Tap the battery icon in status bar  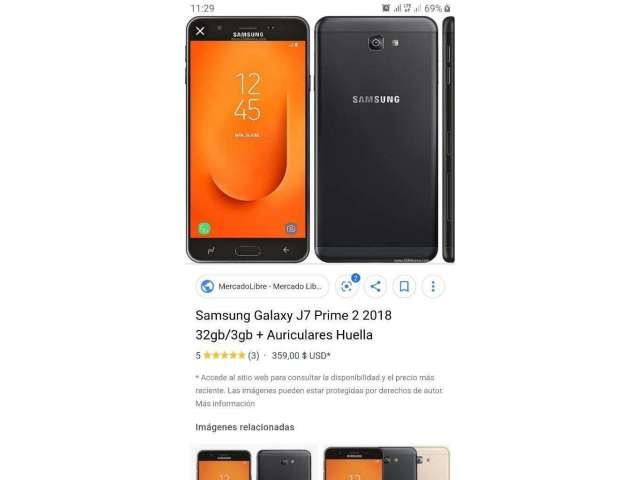tap(447, 8)
